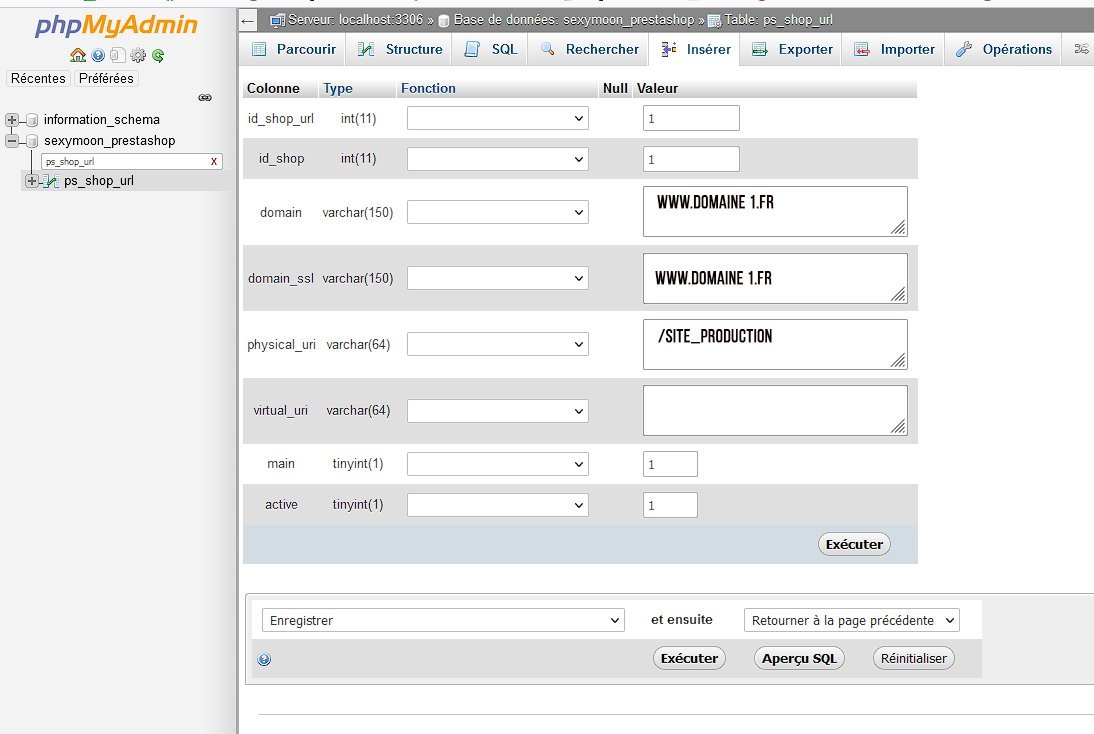Open the navigation settings gear icon
This screenshot has height=734, width=1094.
coord(138,55)
